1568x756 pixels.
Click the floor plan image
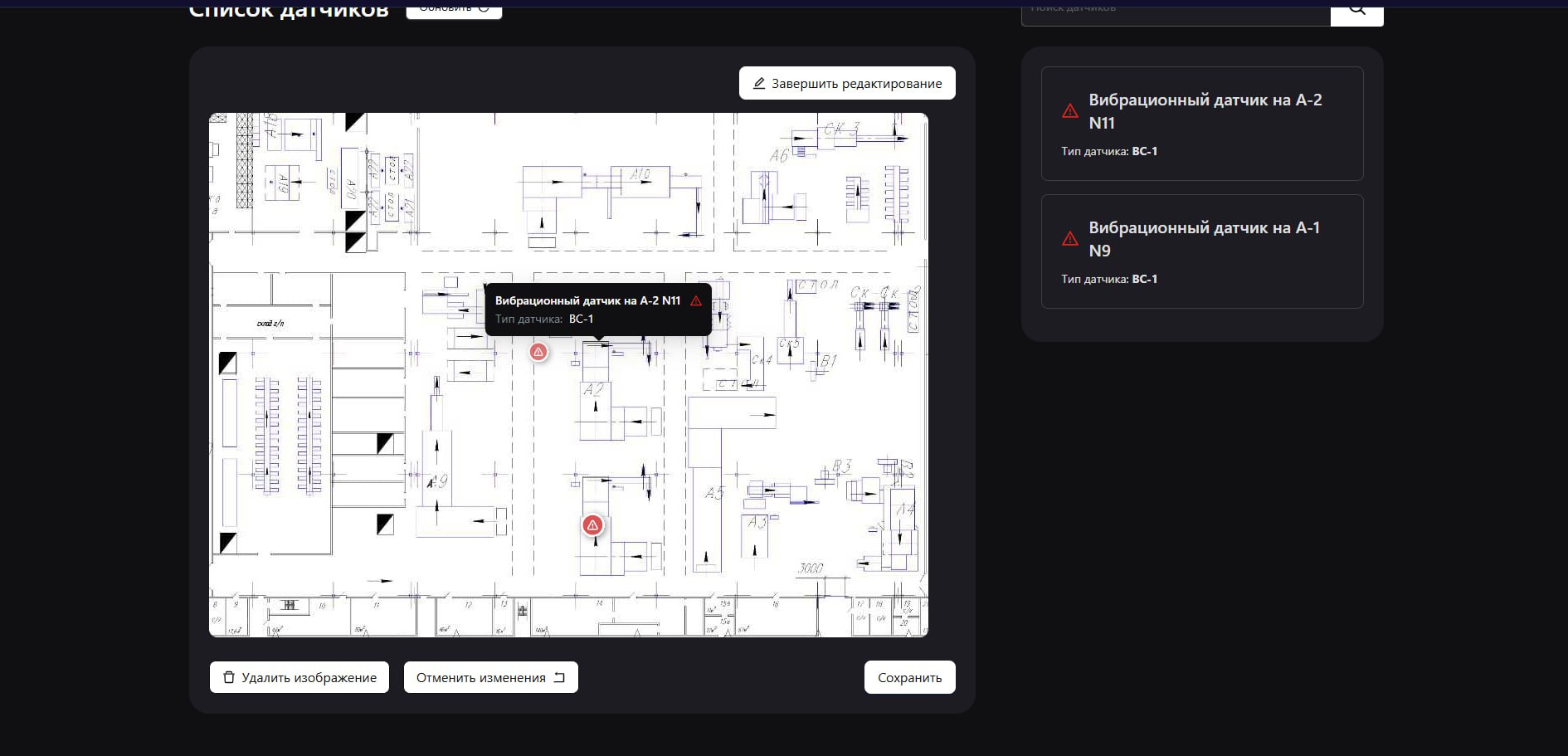pos(568,375)
